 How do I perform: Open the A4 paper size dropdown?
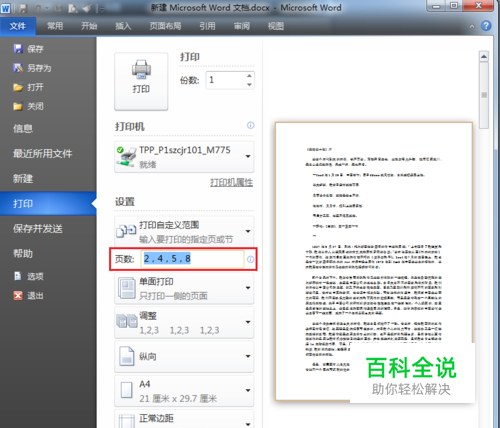184,391
